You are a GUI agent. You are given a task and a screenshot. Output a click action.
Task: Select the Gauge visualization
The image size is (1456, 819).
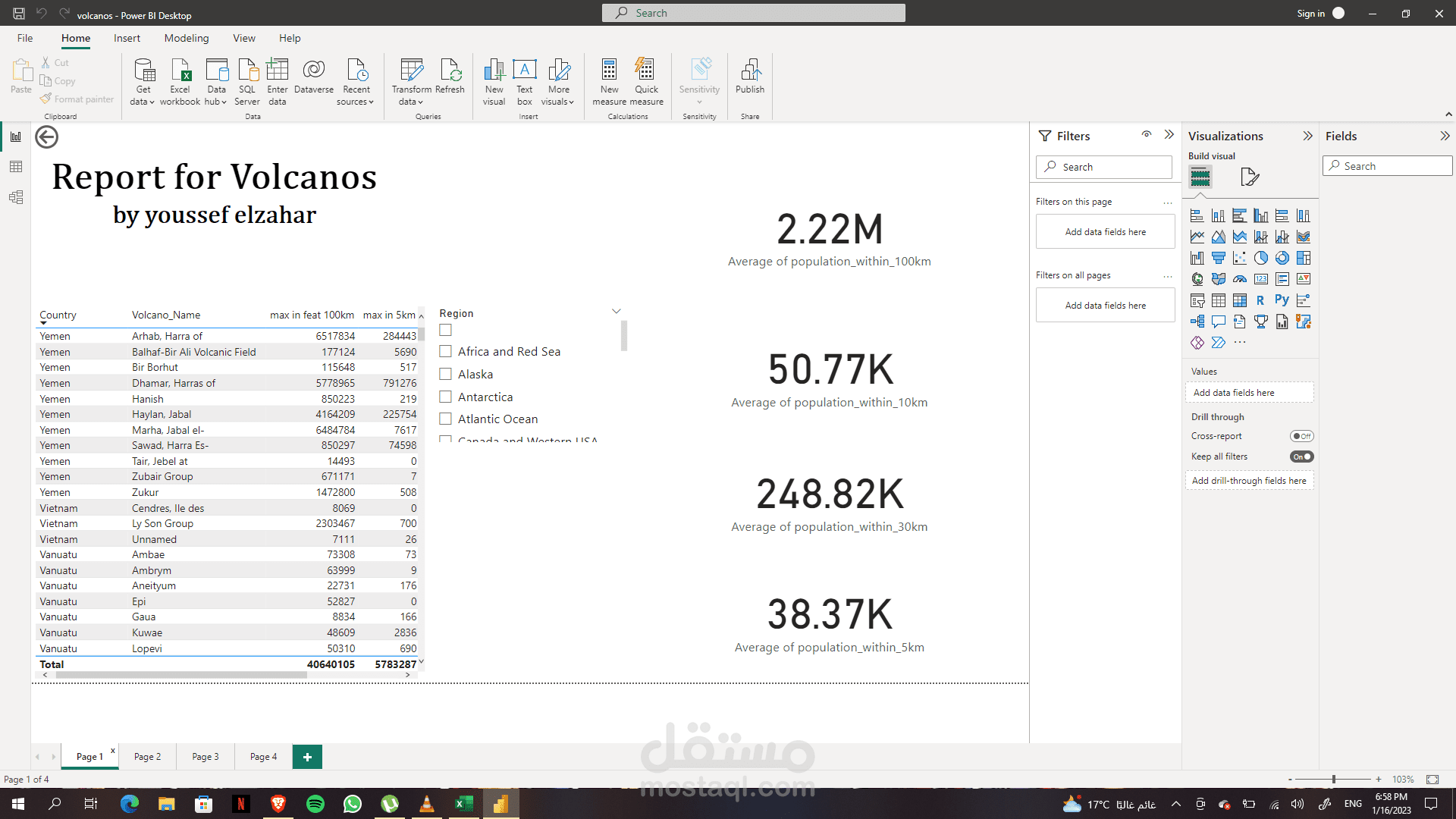(1240, 279)
